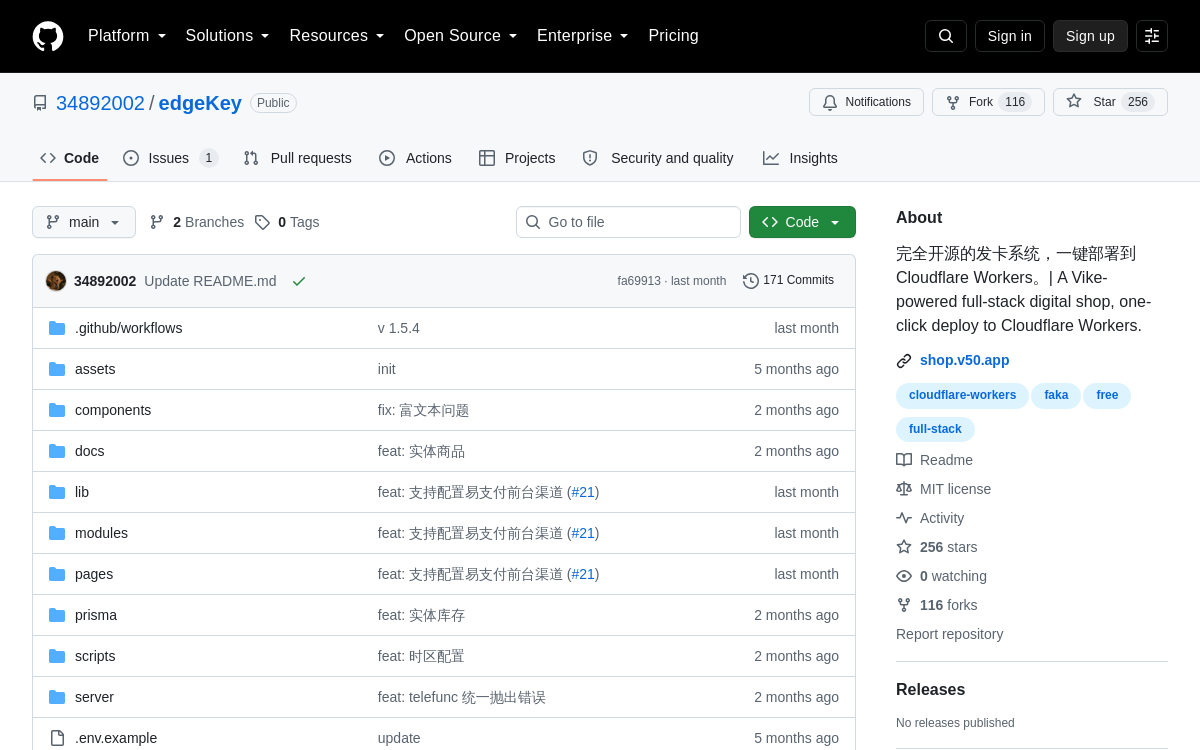This screenshot has width=1200, height=750.
Task: Click the repository icon next to 34892002
Action: [40, 103]
